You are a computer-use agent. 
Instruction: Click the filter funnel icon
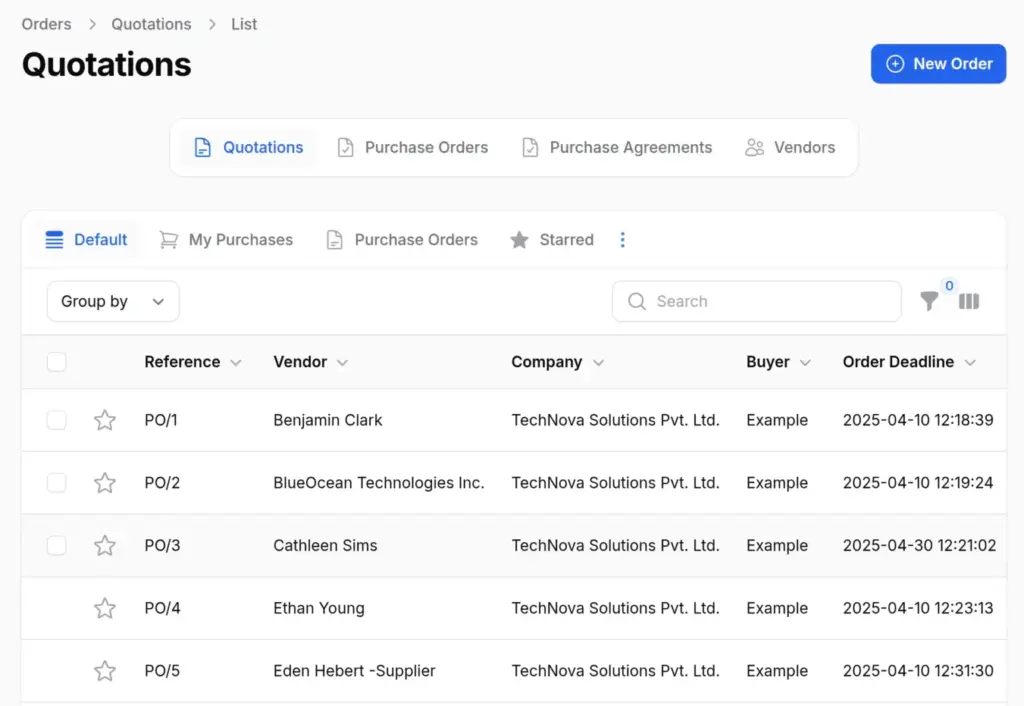(x=929, y=301)
